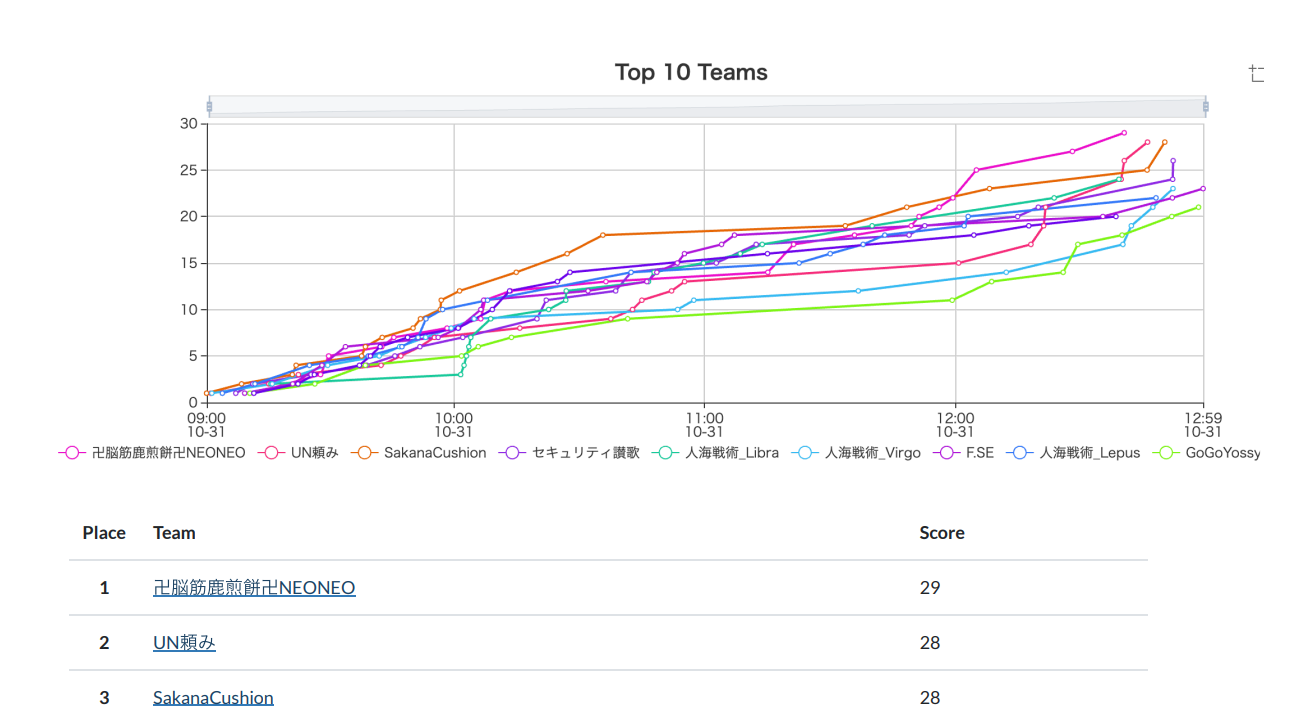Click the last GoGoYossy data point at 21

(x=1198, y=207)
